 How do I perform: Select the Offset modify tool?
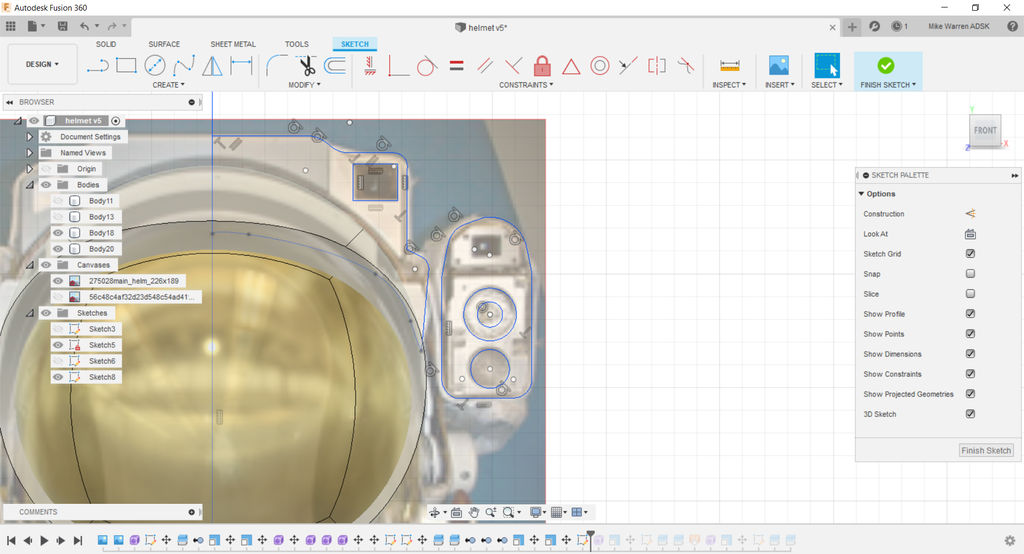(335, 65)
